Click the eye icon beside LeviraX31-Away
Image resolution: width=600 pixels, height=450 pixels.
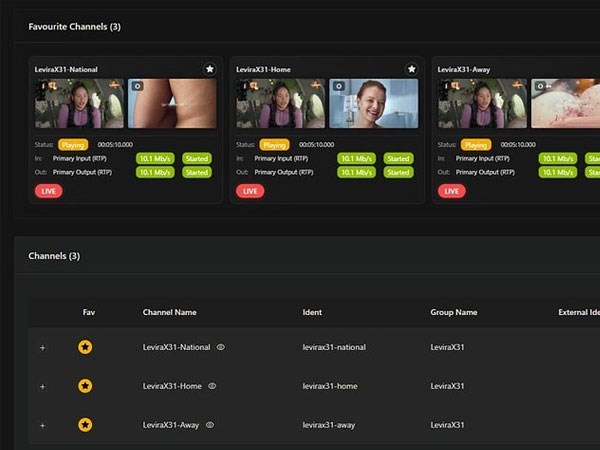[210, 425]
